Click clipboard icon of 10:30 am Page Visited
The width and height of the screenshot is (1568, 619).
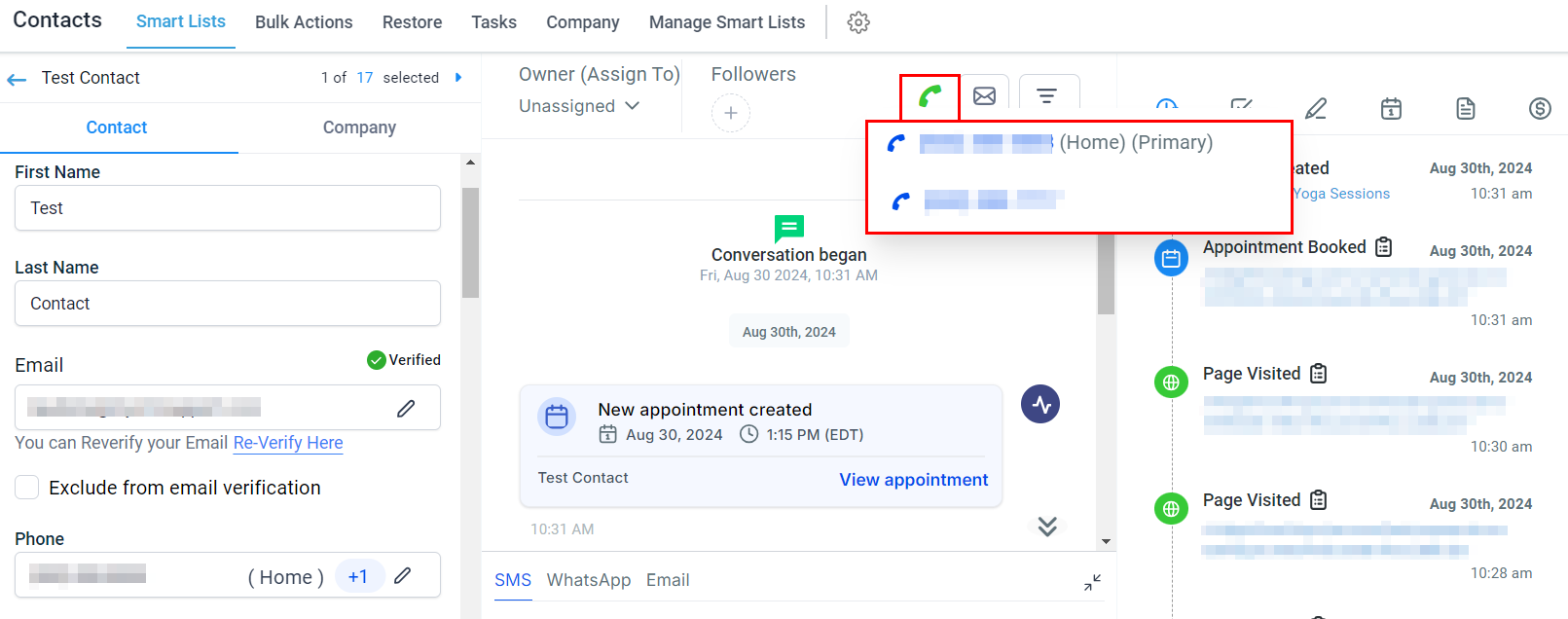coord(1318,374)
